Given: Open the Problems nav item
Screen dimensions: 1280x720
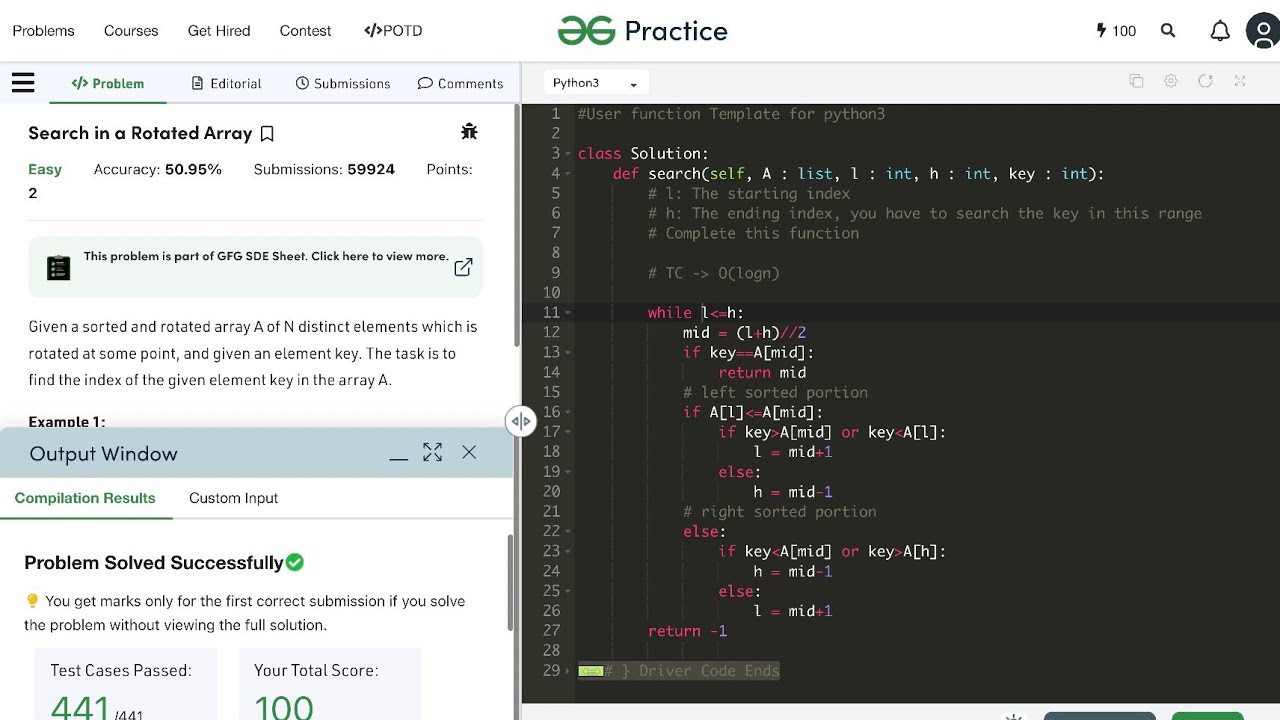Looking at the screenshot, I should click(x=43, y=31).
